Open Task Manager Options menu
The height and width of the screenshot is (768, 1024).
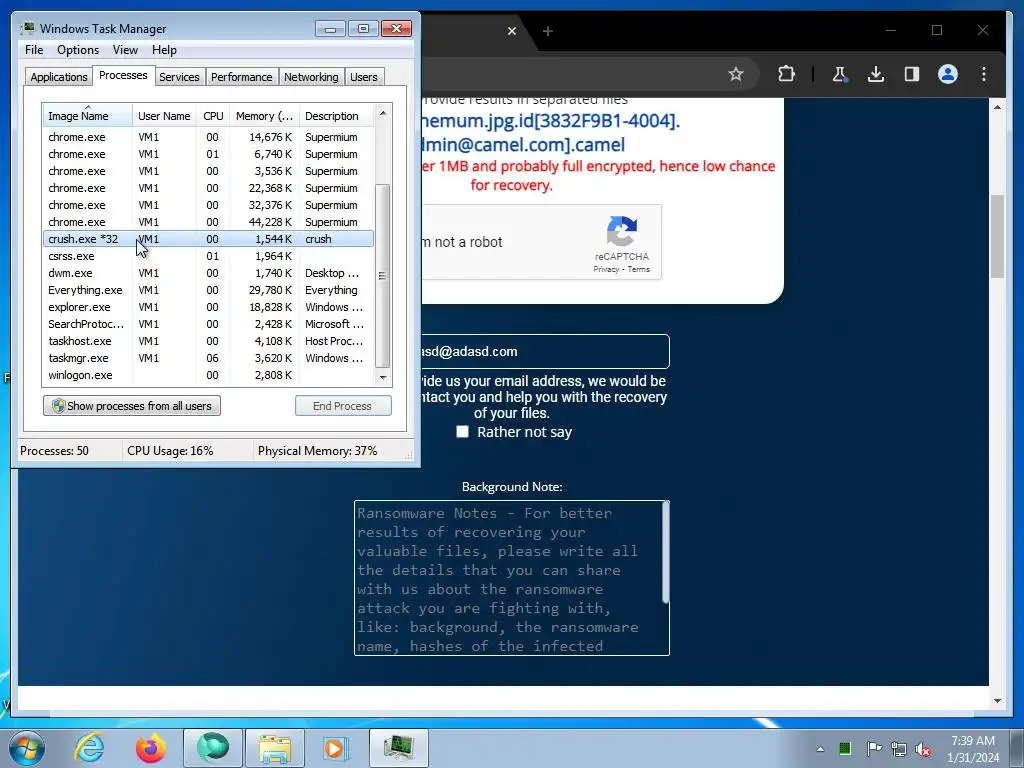(x=78, y=50)
